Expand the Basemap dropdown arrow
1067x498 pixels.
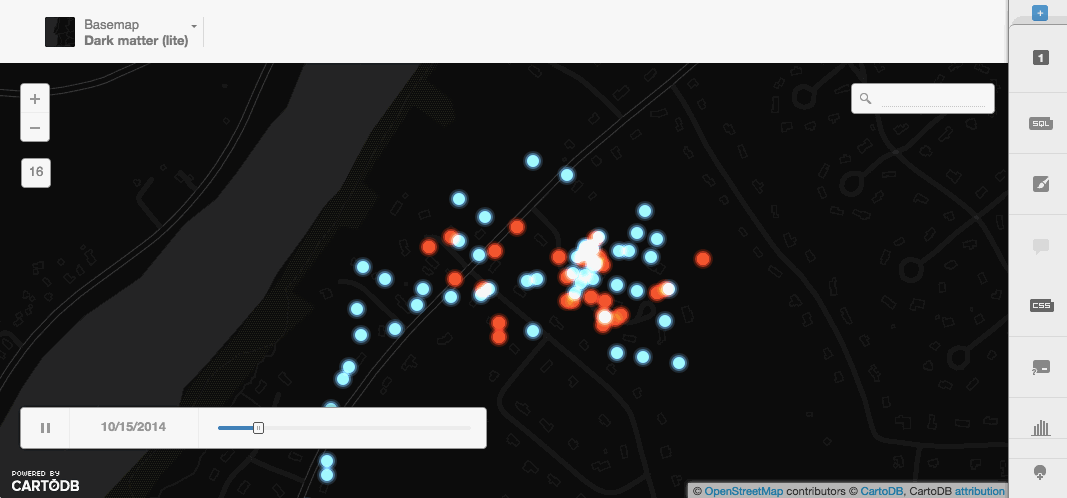point(193,24)
